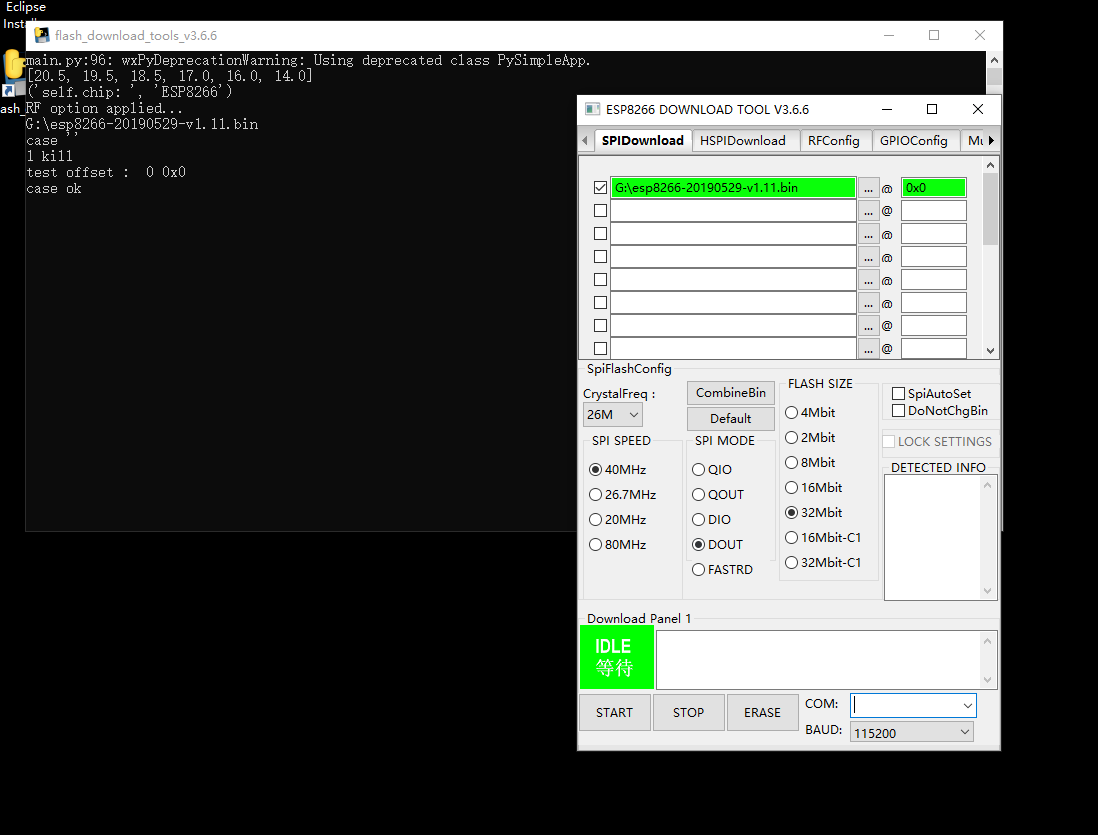Viewport: 1098px width, 835px height.
Task: Click console window scroll-up arrow
Action: point(994,60)
